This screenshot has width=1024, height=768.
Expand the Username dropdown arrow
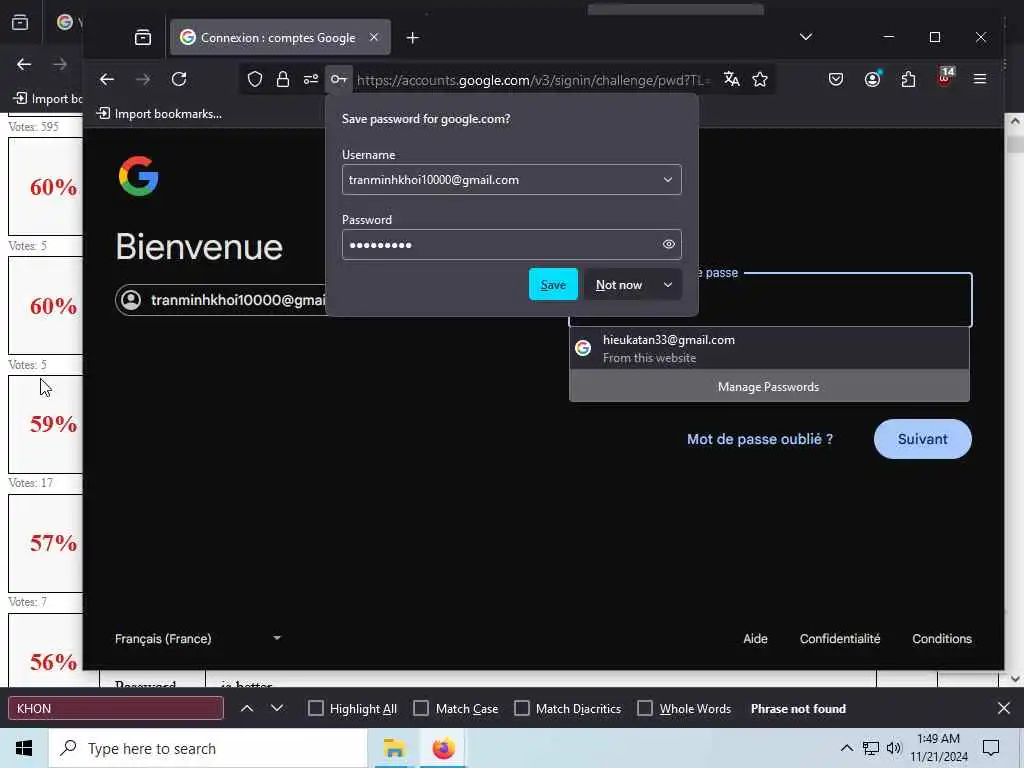[667, 180]
